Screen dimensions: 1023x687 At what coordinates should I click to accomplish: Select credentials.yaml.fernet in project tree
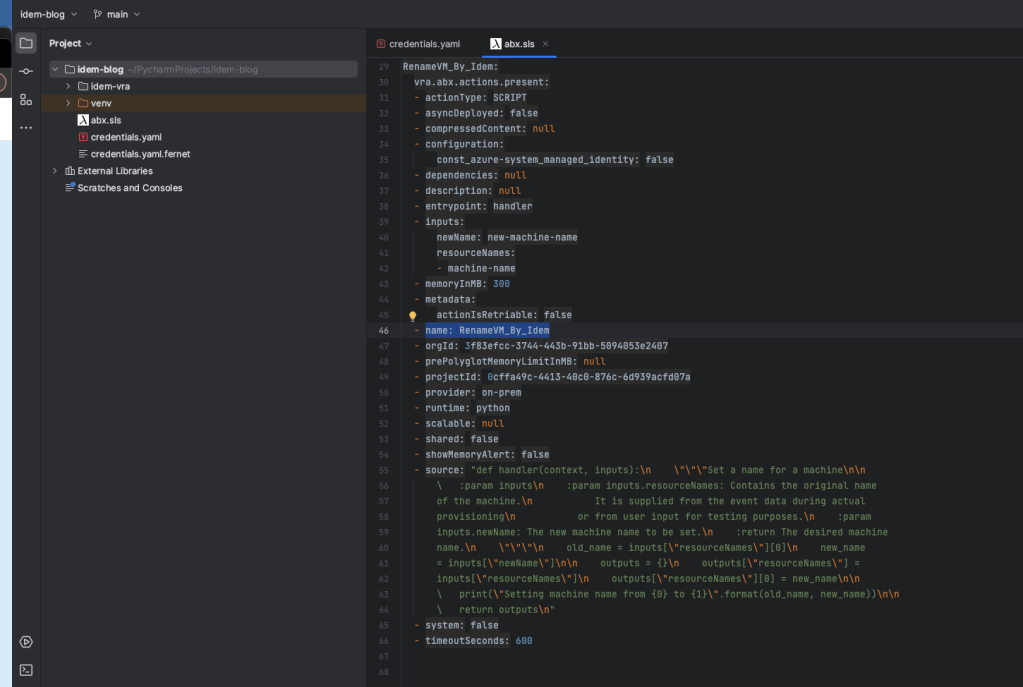tap(140, 154)
